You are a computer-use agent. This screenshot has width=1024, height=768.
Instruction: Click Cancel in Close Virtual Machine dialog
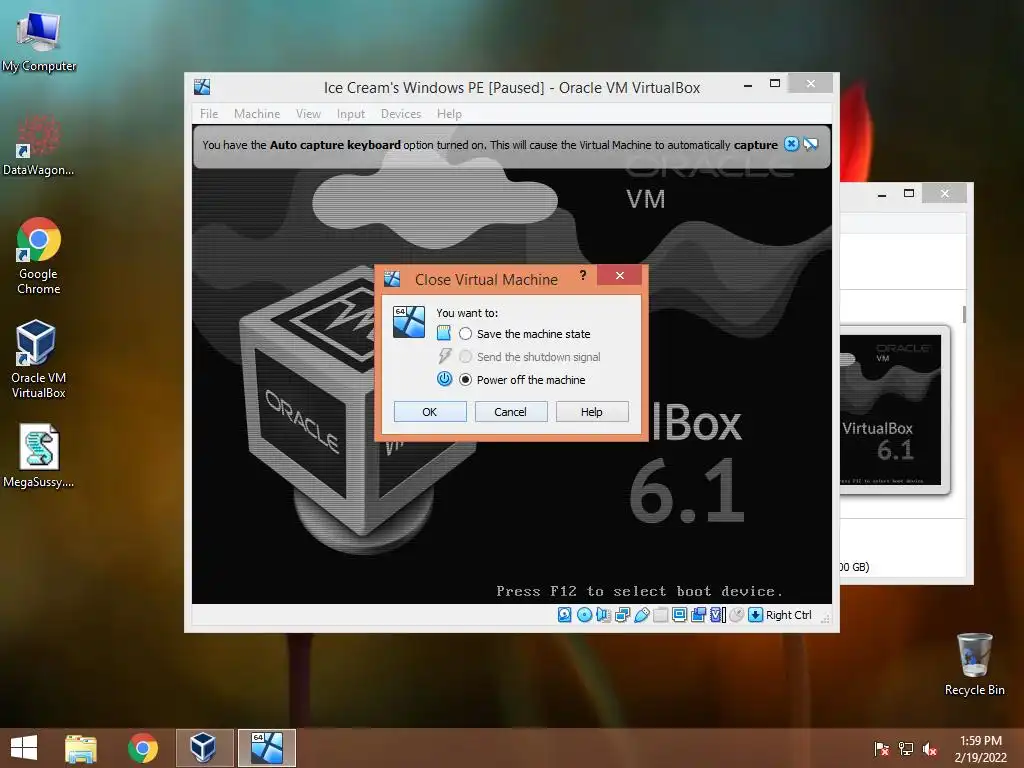pos(510,411)
